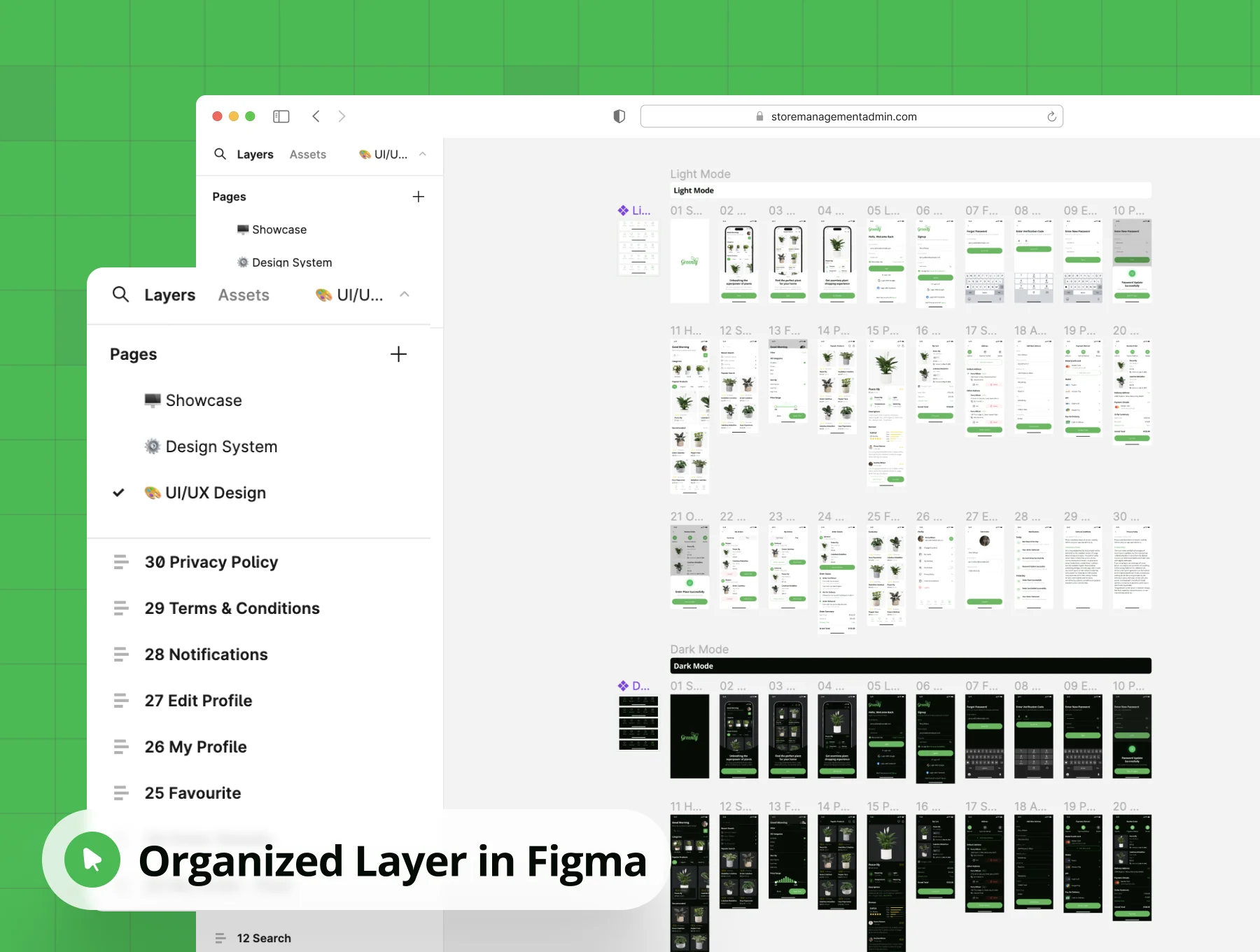Screen dimensions: 1260x952
Task: Click the monitor icon beside enlarged Showcase page
Action: coord(153,400)
